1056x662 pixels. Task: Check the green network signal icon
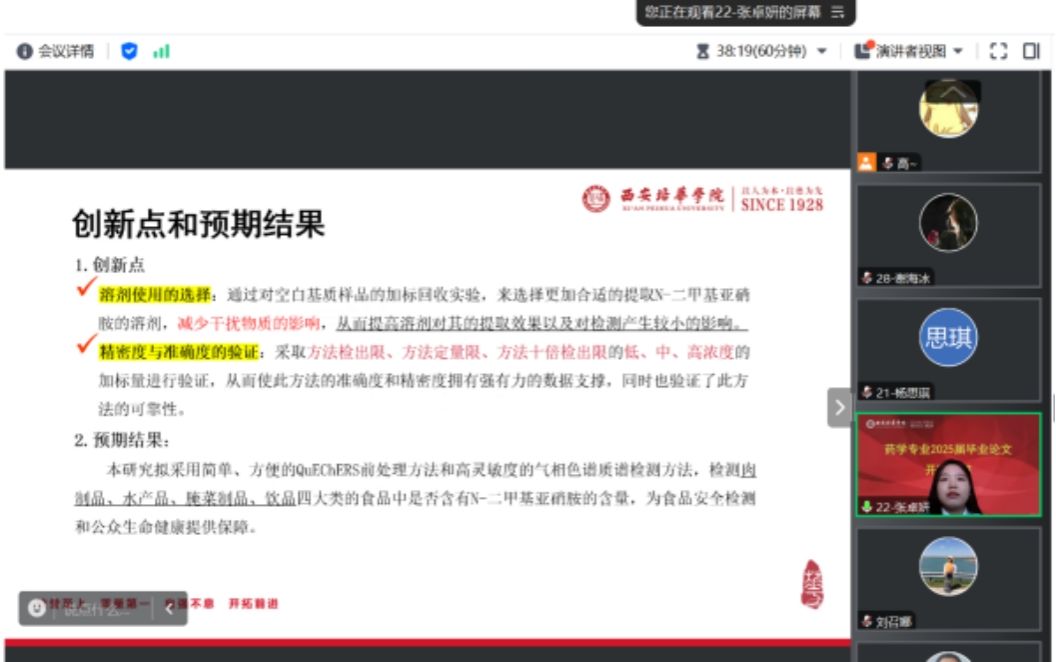coord(161,51)
